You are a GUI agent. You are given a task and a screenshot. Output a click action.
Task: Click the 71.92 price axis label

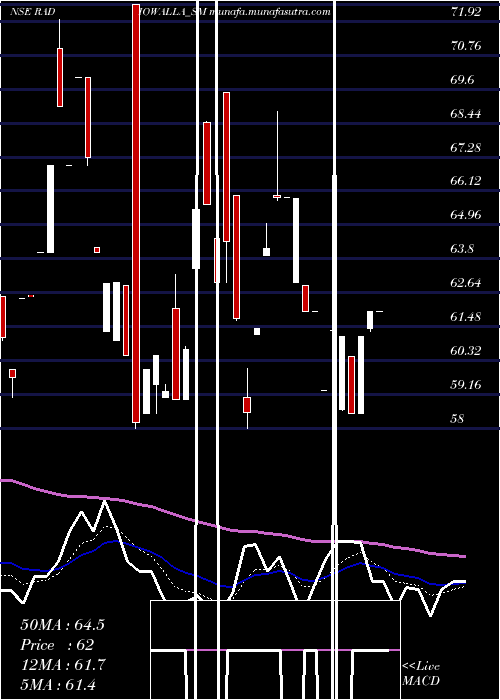(x=466, y=12)
